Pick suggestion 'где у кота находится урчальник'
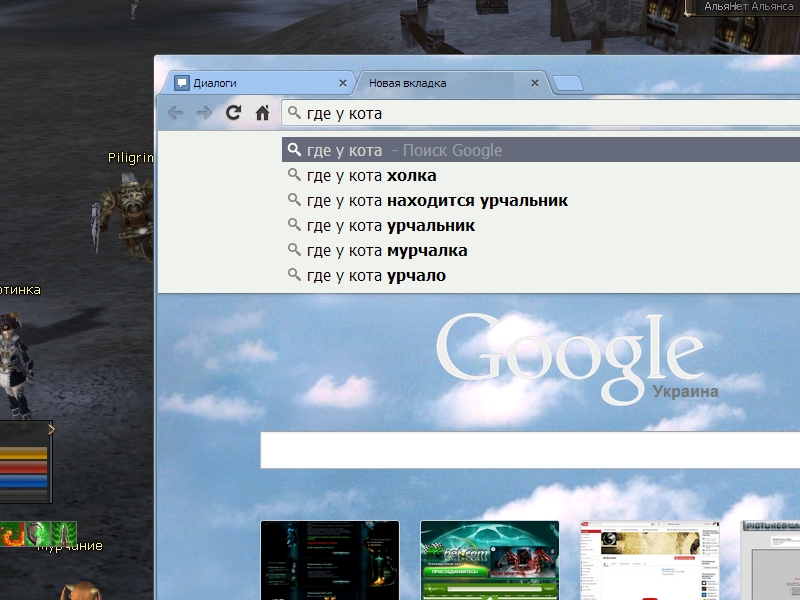This screenshot has width=800, height=600. click(x=541, y=201)
